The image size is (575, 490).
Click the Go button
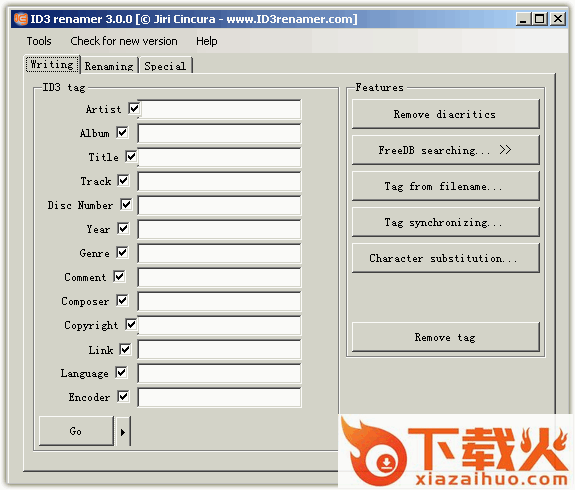pos(76,431)
